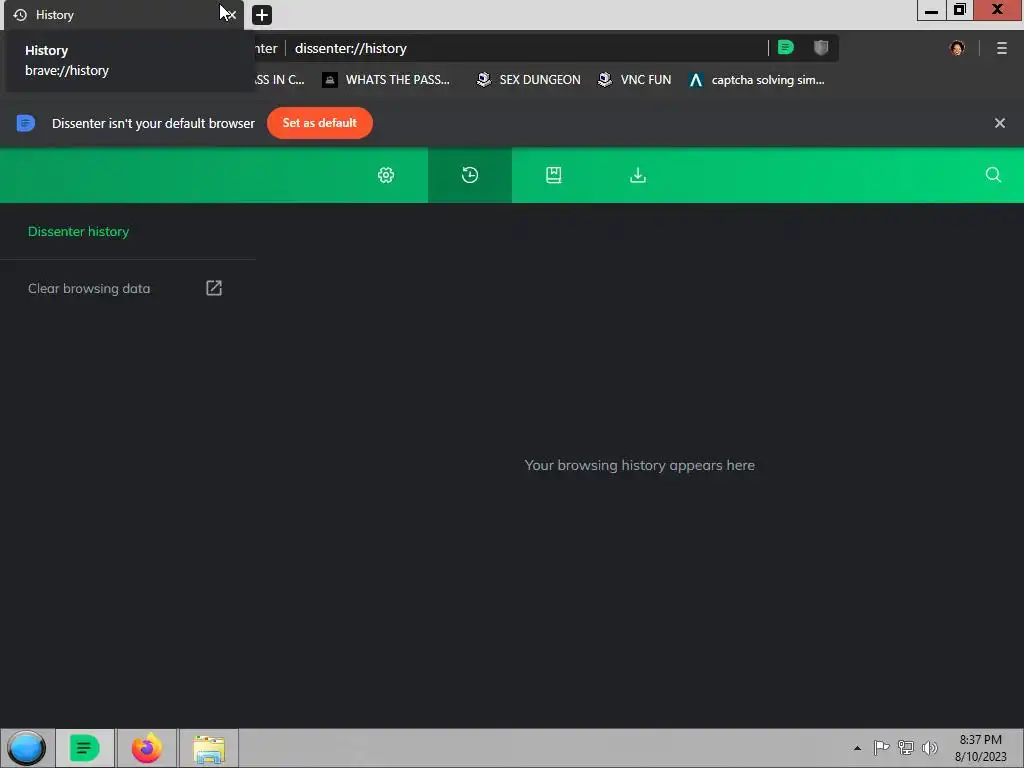Dismiss the default browser notification bar

click(x=999, y=123)
